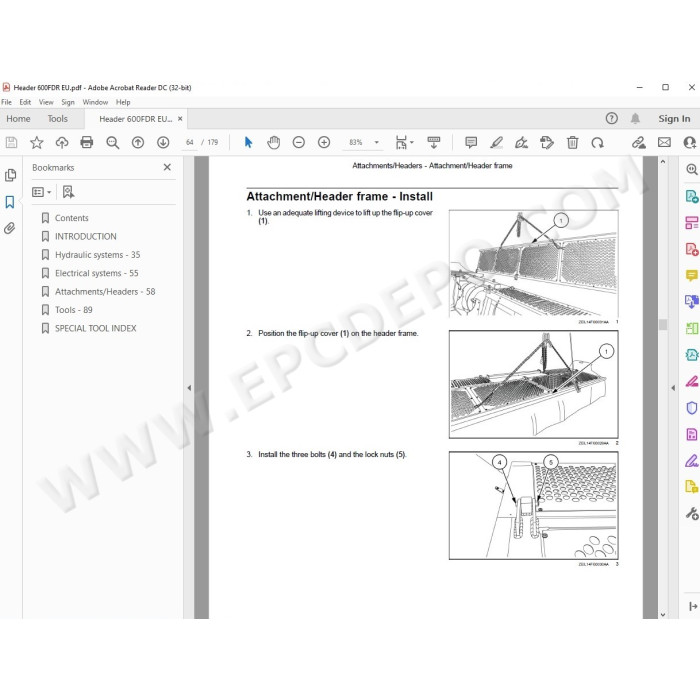The image size is (700, 700).
Task: Zoom out with minus icon
Action: click(299, 142)
